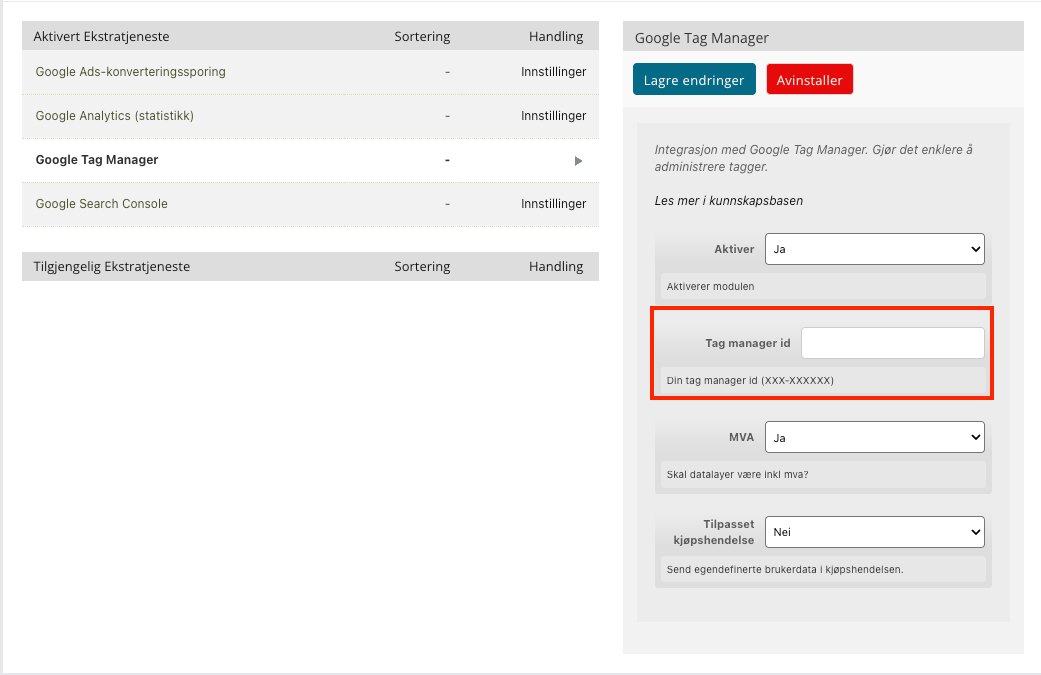Open the Google Search Console entry
This screenshot has width=1041, height=675.
pyautogui.click(x=101, y=204)
